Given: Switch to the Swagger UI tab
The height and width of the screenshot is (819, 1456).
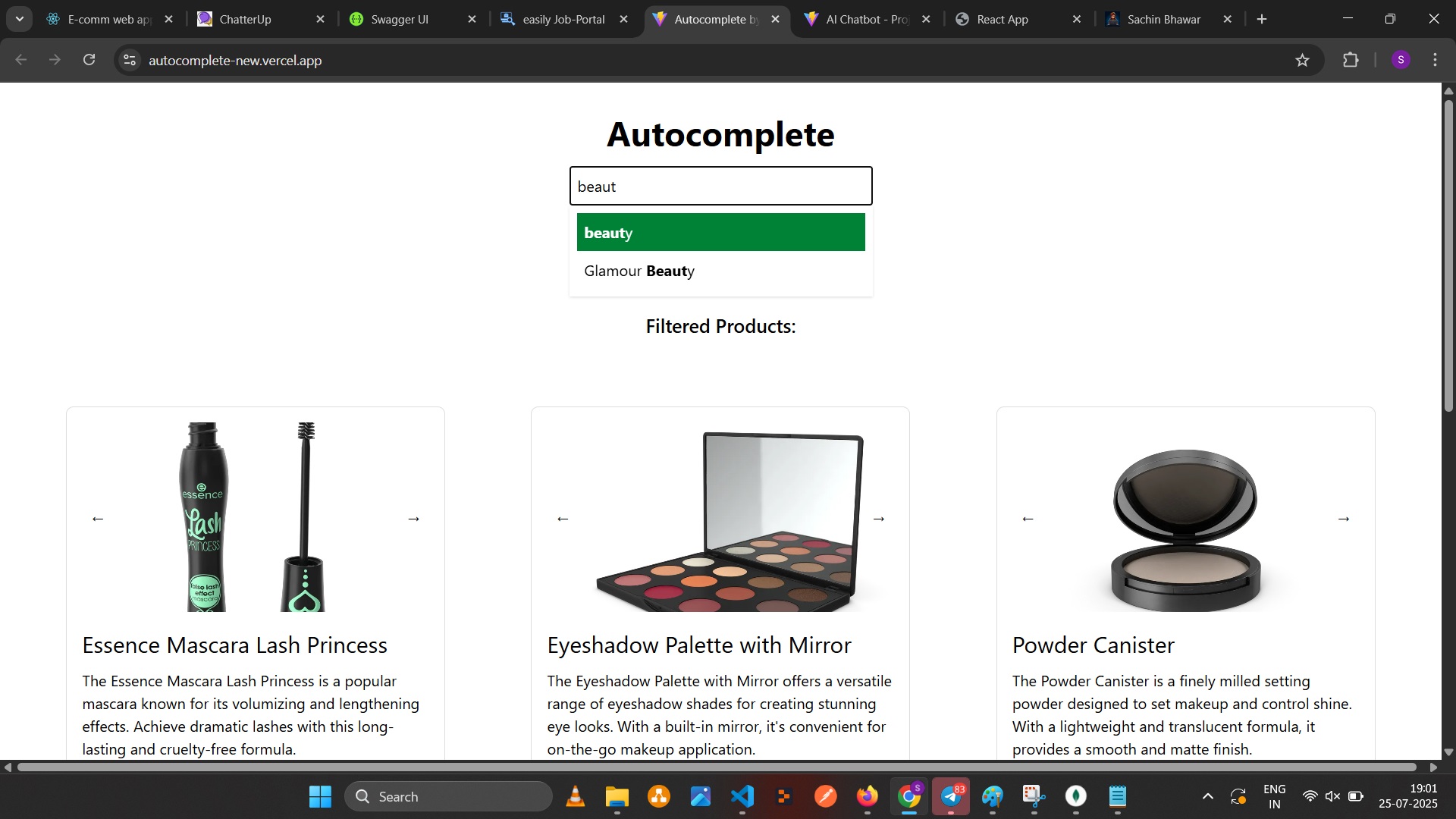Looking at the screenshot, I should coord(402,19).
